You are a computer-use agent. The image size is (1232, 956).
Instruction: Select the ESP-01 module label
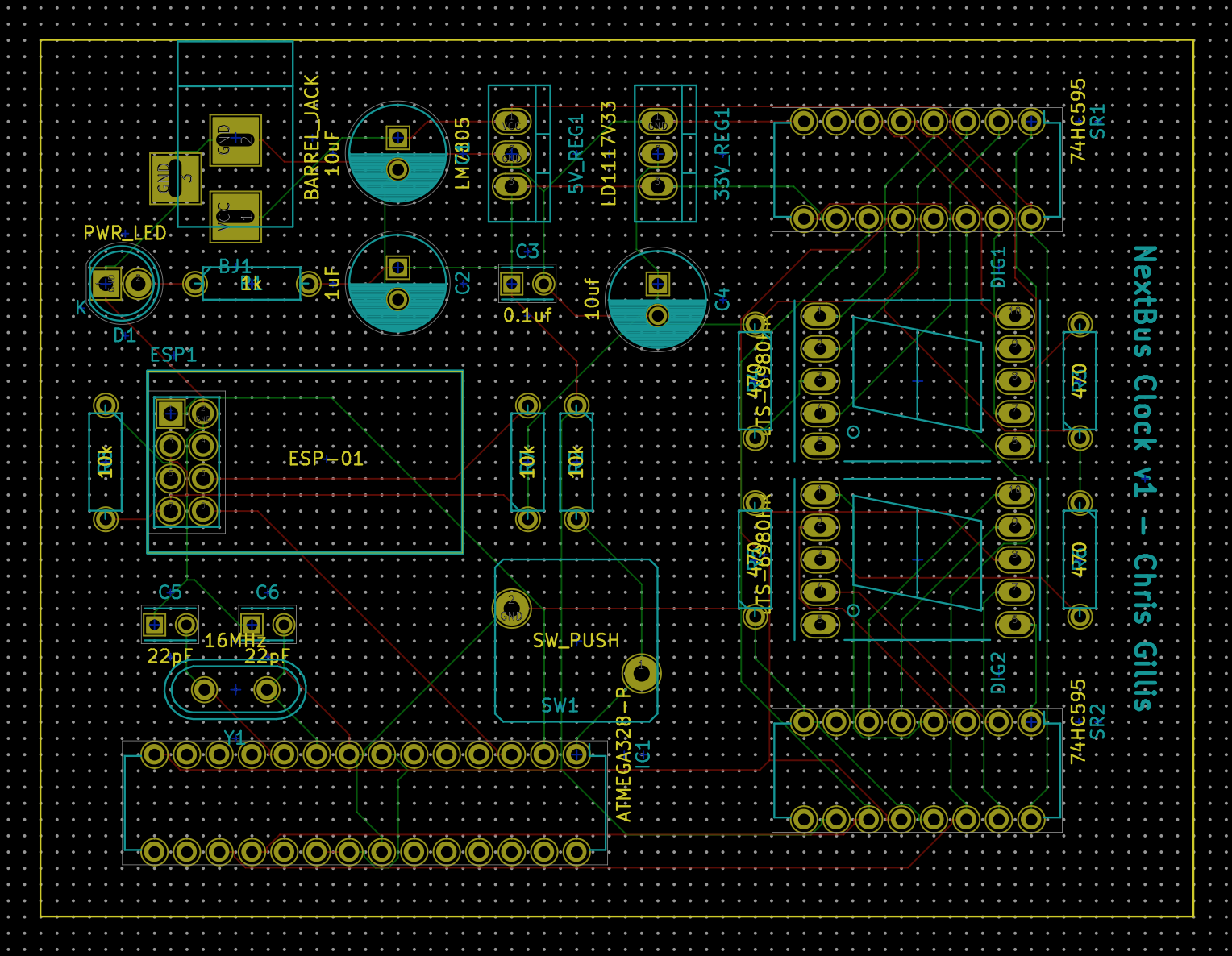tap(326, 459)
